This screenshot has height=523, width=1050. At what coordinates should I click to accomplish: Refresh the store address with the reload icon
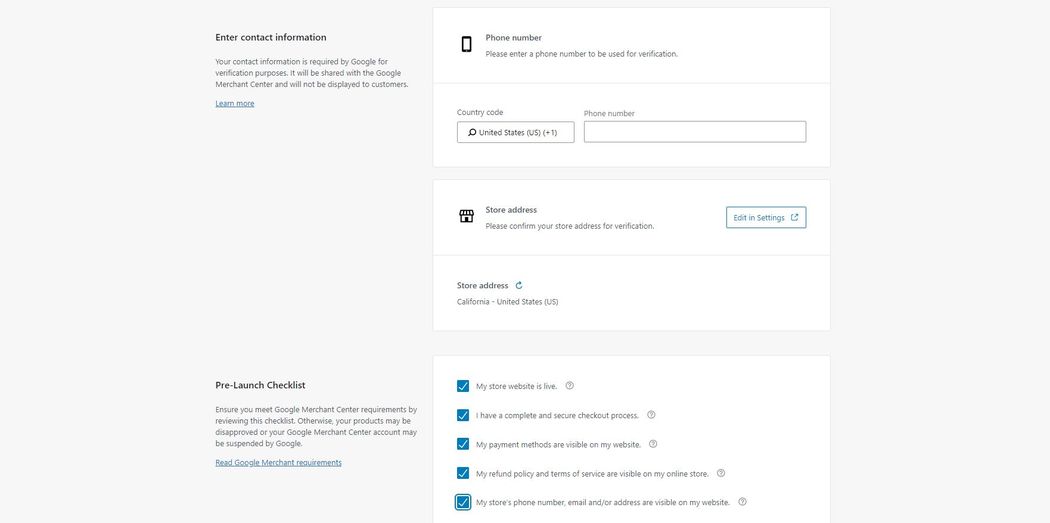519,285
